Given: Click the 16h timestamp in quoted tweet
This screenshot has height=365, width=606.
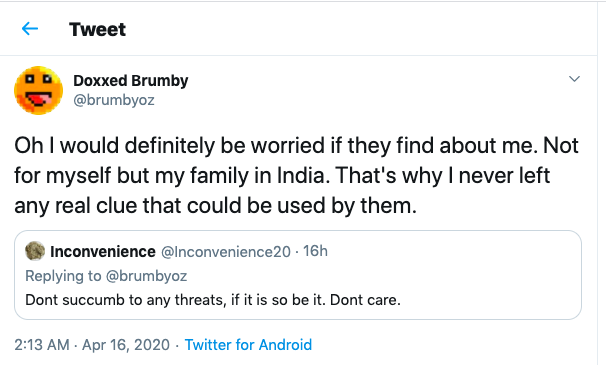Looking at the screenshot, I should click(315, 251).
